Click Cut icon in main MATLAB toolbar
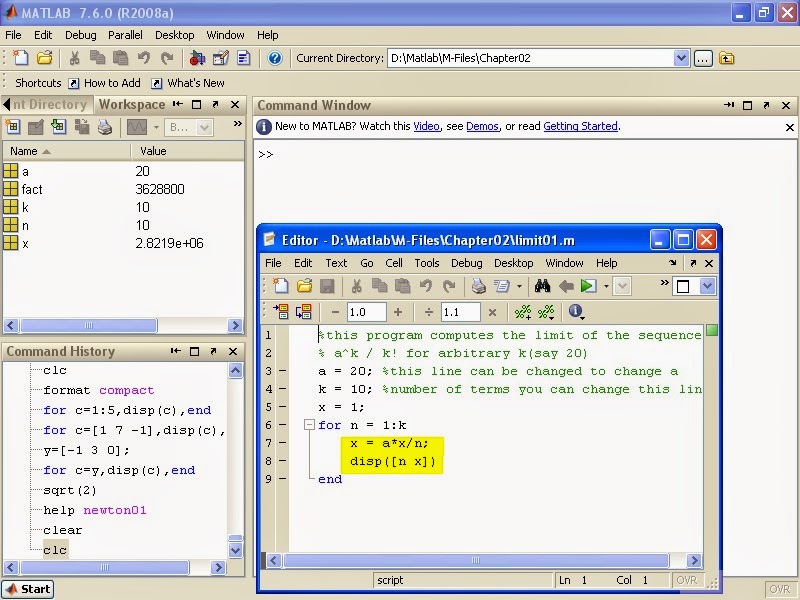 pos(74,58)
